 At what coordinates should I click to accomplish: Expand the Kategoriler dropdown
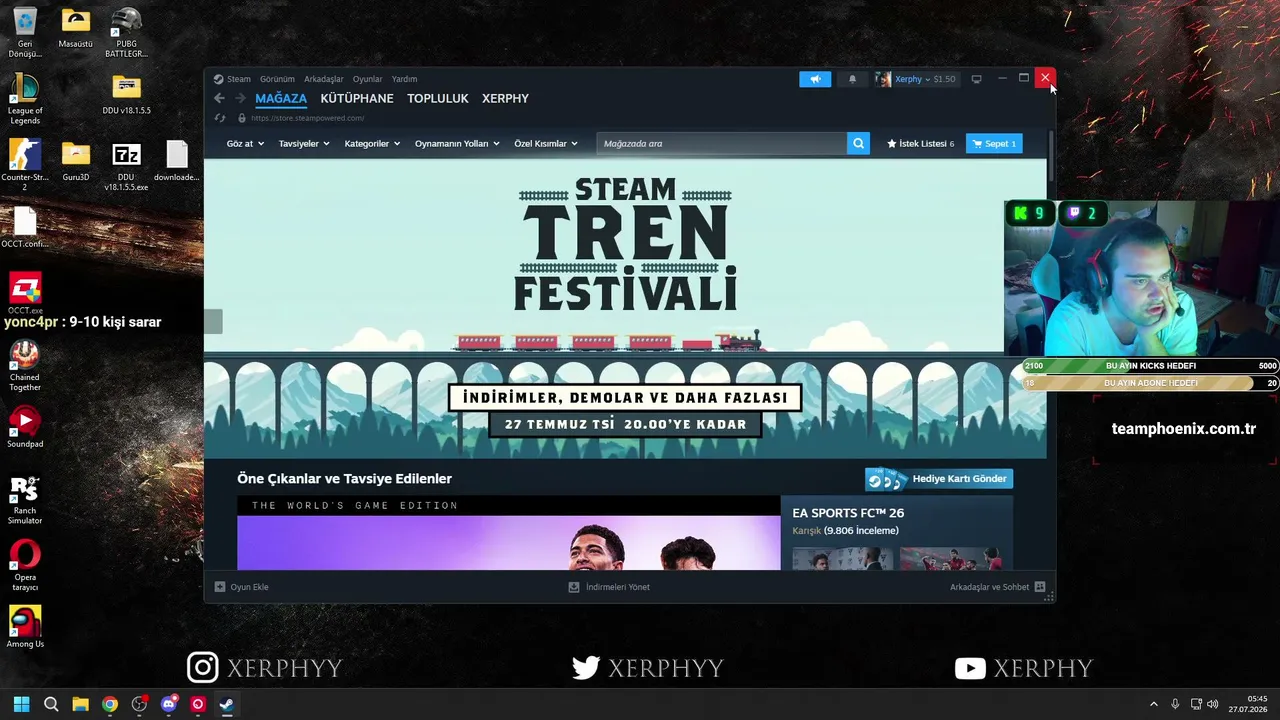pyautogui.click(x=372, y=143)
